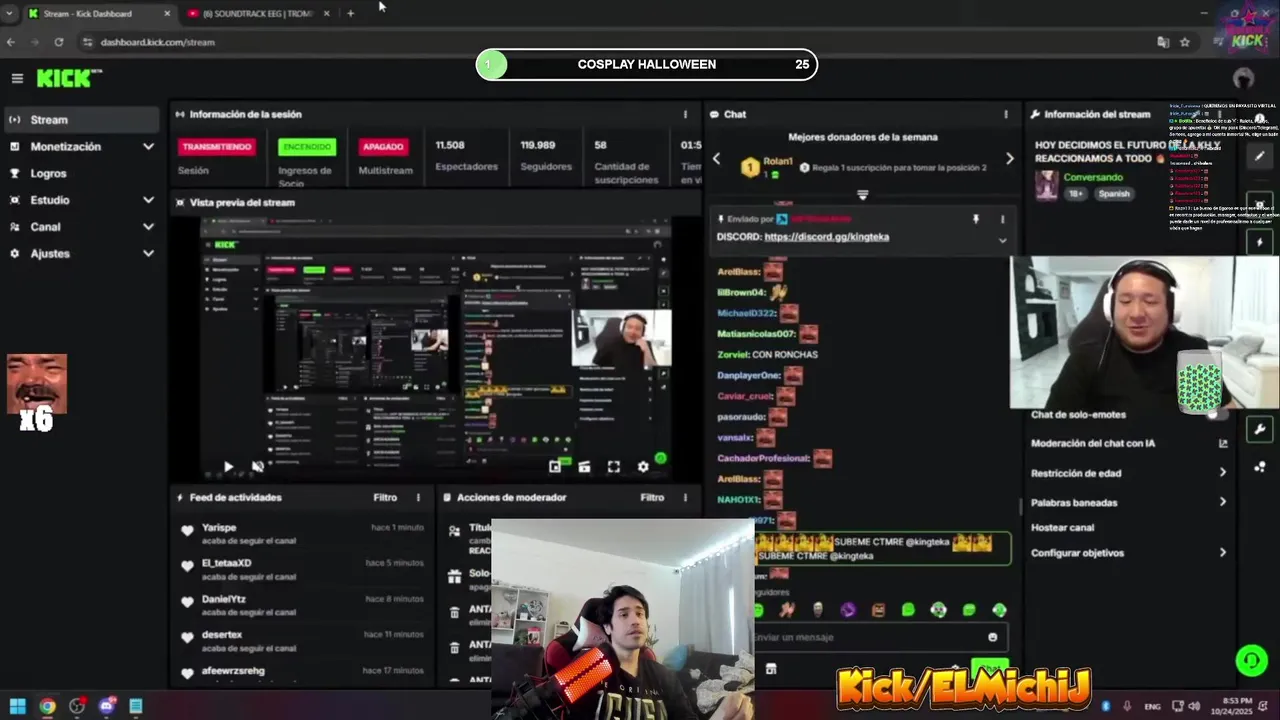Image resolution: width=1280 pixels, height=720 pixels.
Task: Click the translate page icon in address bar
Action: 1163,42
